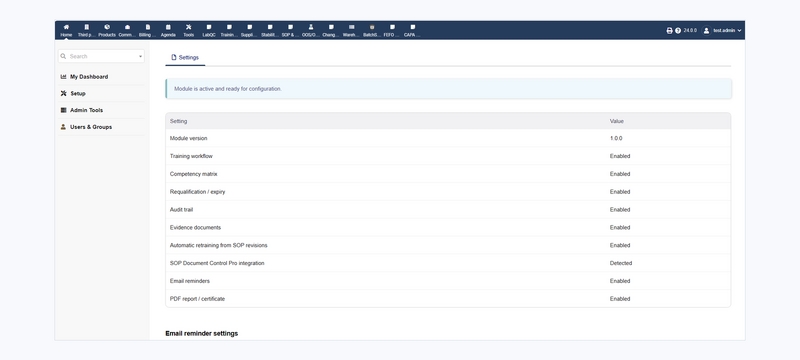This screenshot has height=360, width=800.
Task: Open the FEFO module
Action: coord(392,30)
